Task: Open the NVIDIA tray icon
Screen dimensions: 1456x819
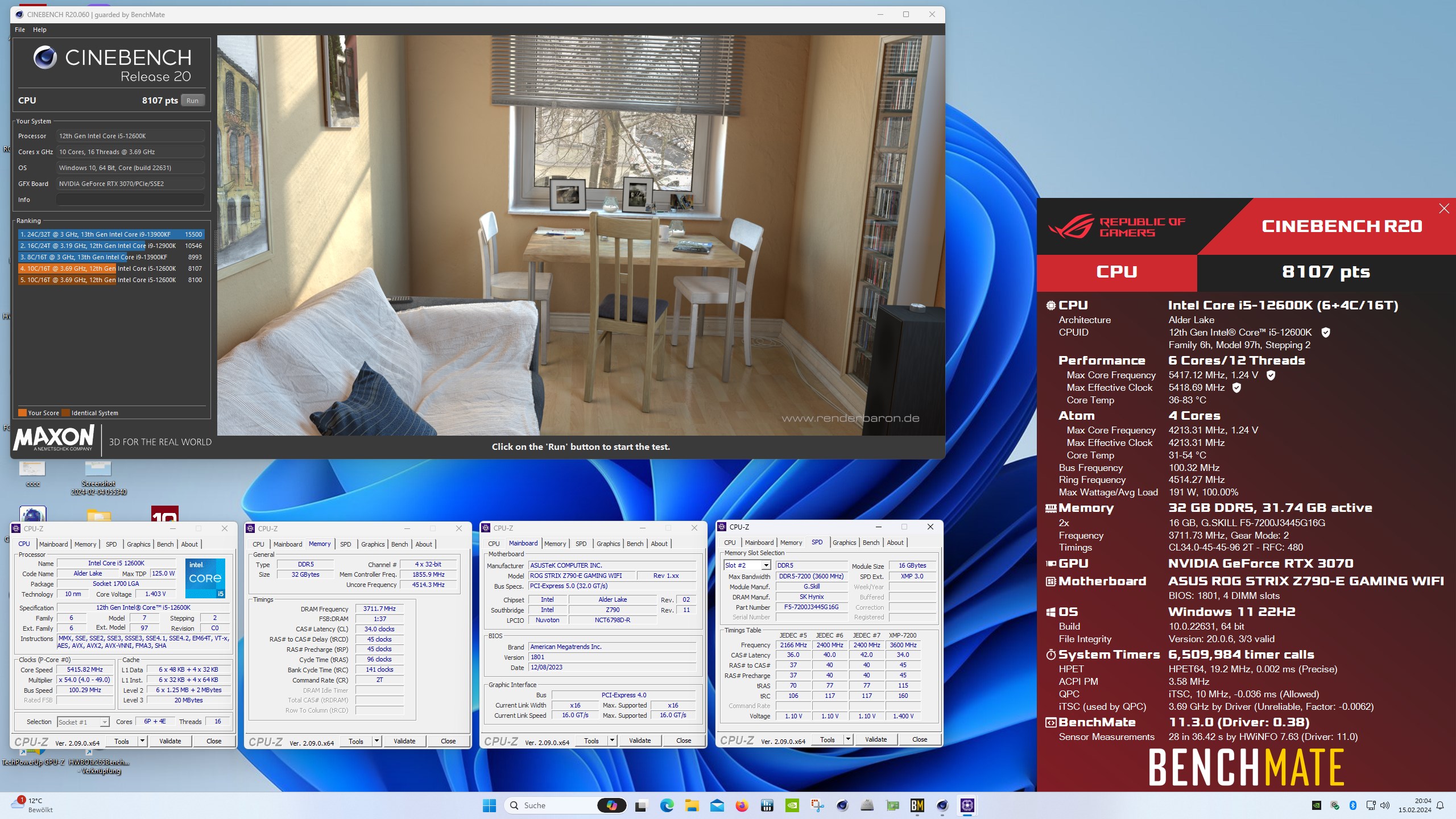Action: point(1316,805)
